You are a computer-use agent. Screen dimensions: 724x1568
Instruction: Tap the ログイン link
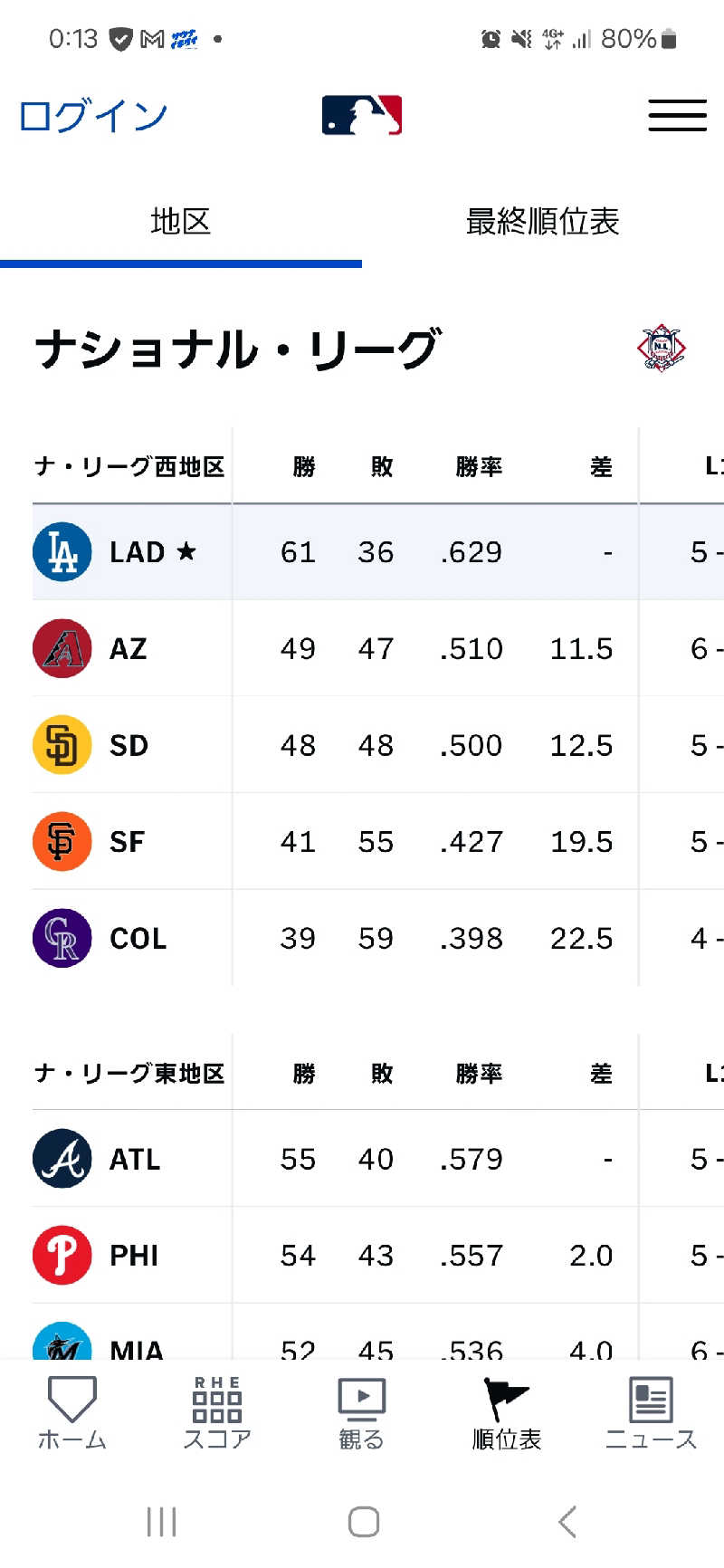coord(93,116)
